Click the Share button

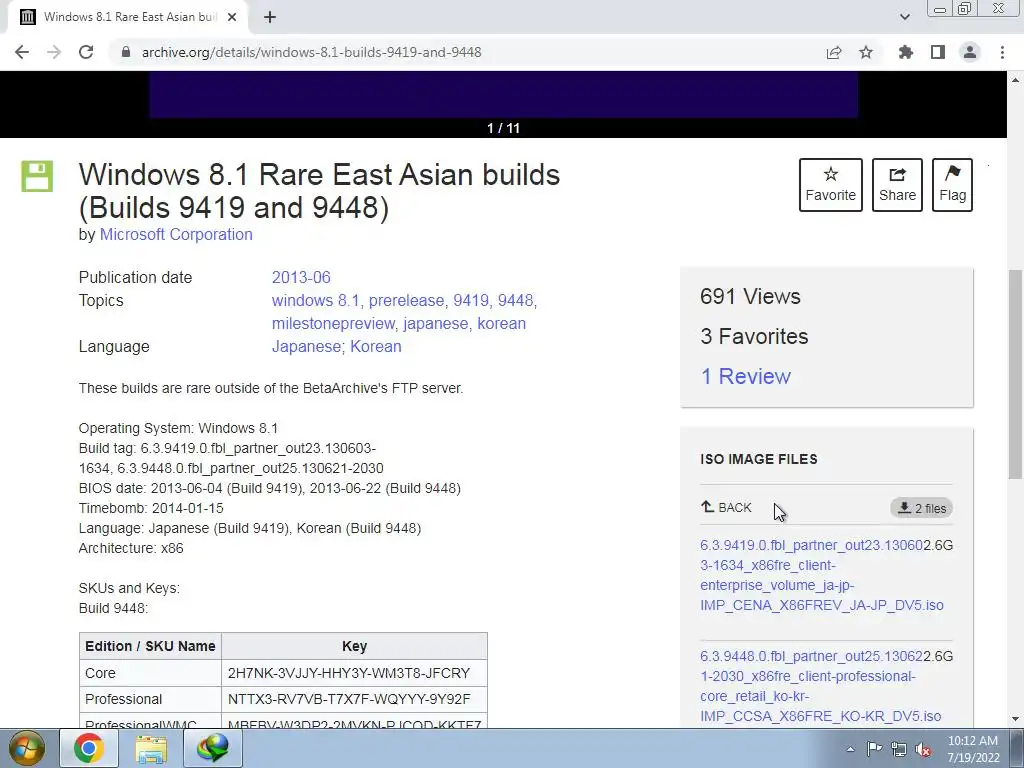[897, 185]
